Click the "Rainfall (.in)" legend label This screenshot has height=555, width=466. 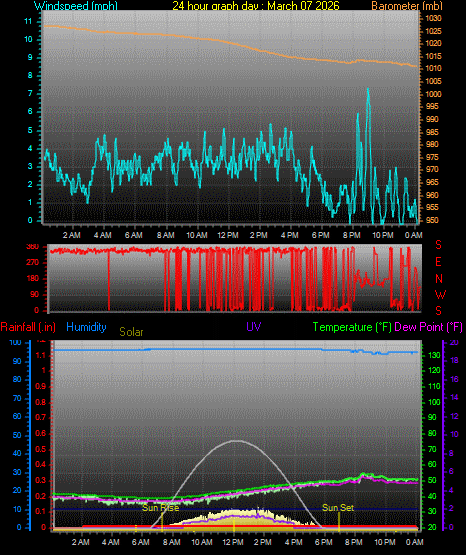pos(28,327)
